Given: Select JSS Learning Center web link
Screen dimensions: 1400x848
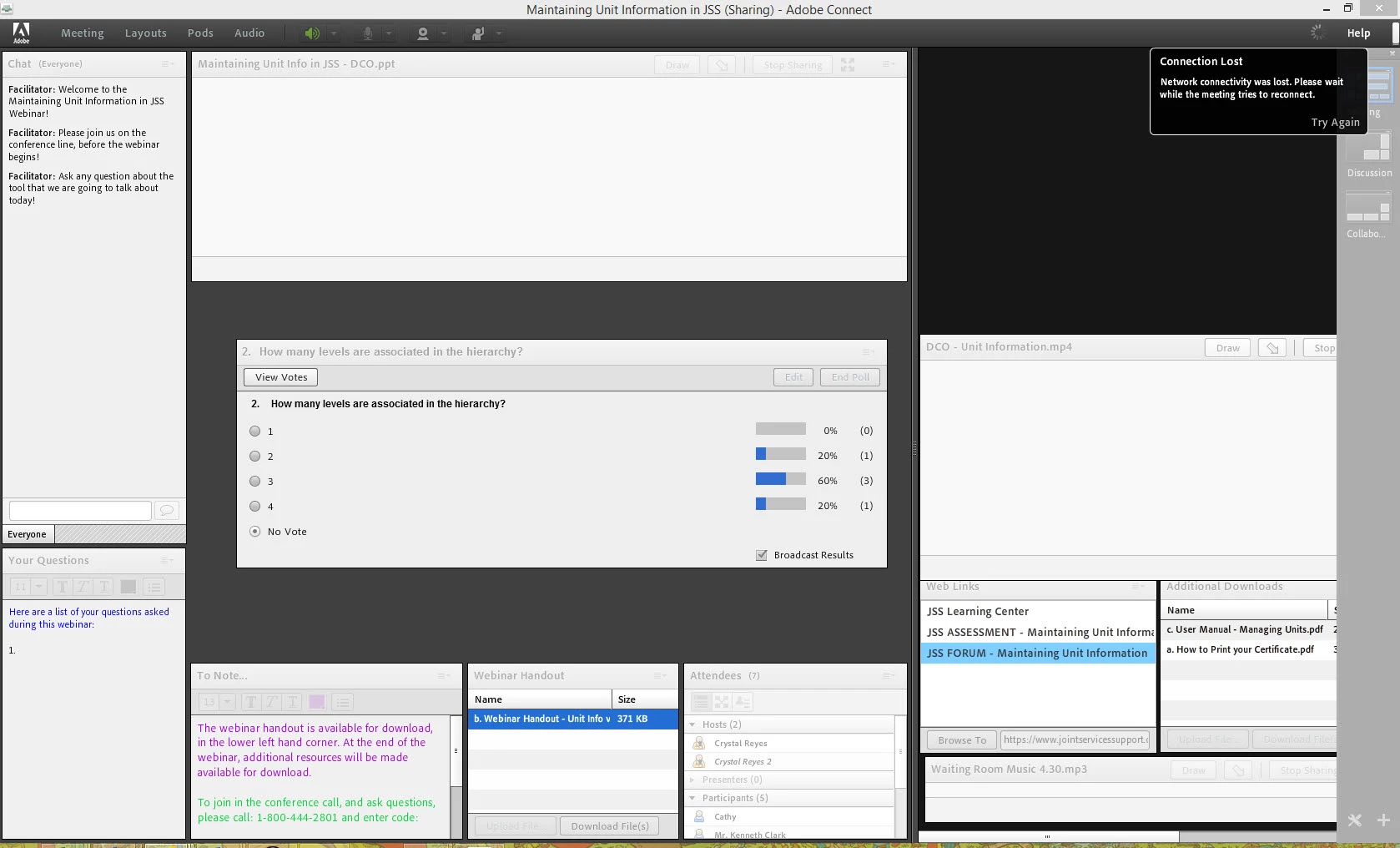Looking at the screenshot, I should tap(1038, 611).
